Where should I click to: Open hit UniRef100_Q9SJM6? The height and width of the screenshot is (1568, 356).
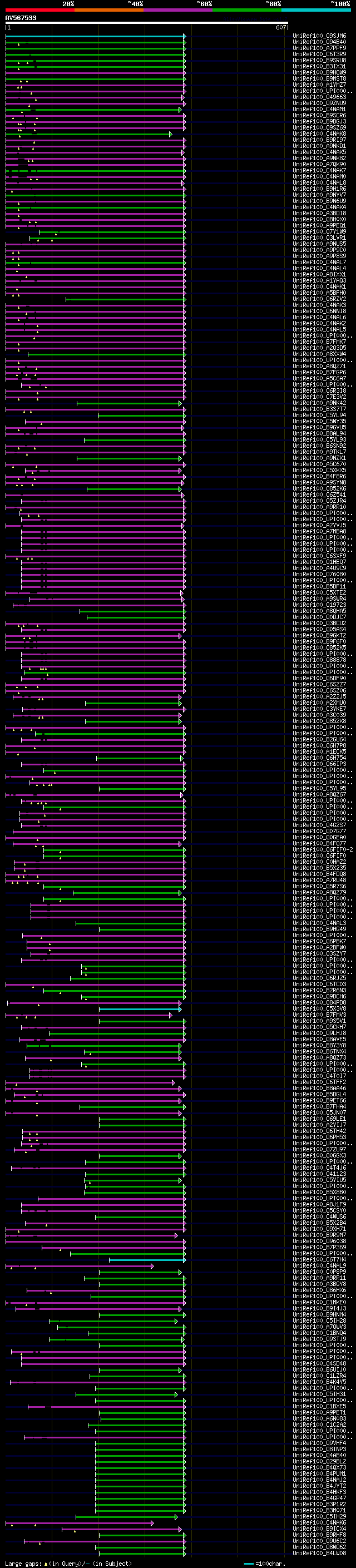tap(319, 36)
